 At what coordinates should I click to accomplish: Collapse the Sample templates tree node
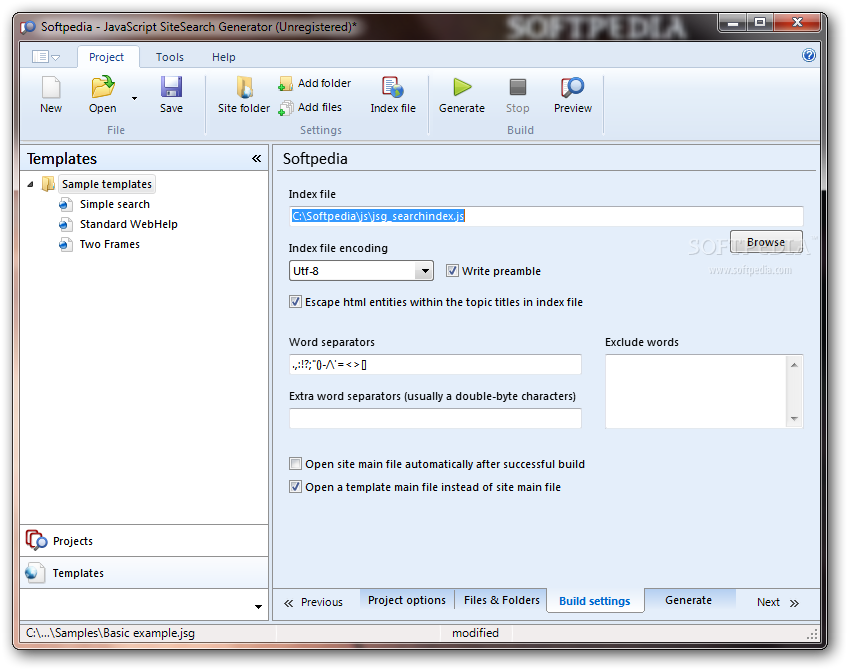click(x=31, y=184)
